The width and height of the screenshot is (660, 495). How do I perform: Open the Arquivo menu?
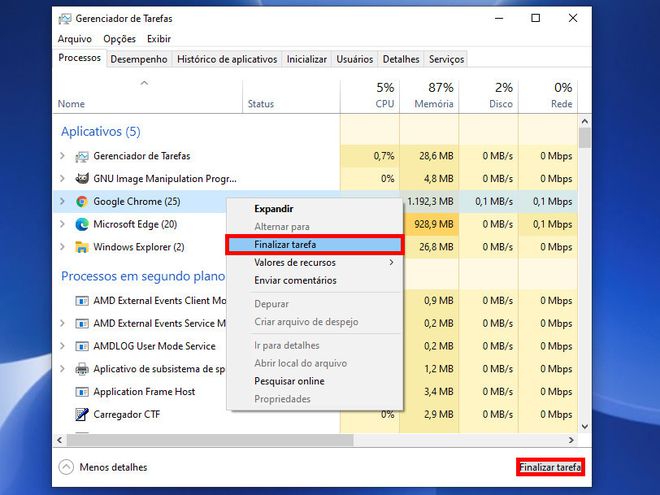[75, 39]
